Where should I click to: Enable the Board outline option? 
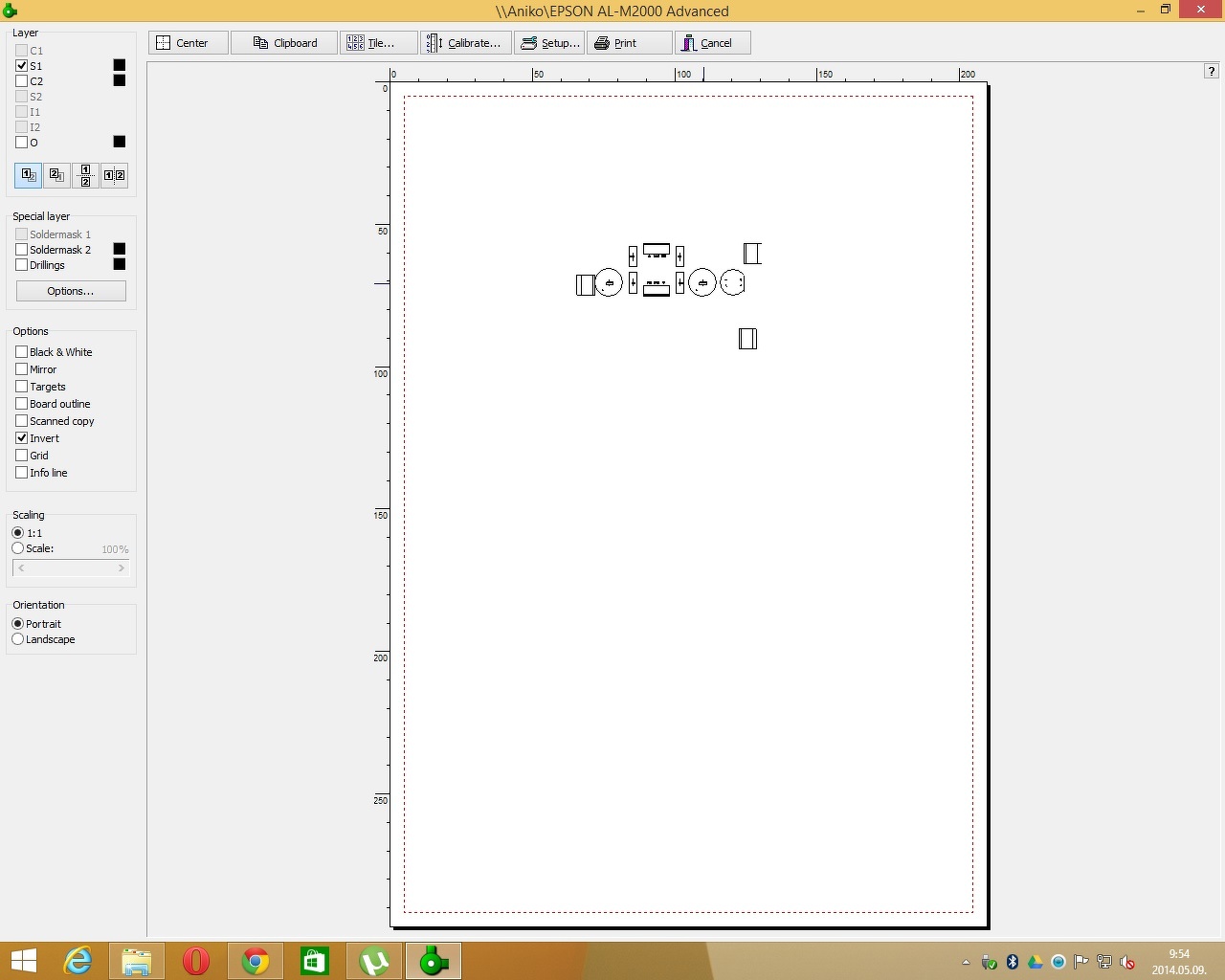tap(21, 404)
